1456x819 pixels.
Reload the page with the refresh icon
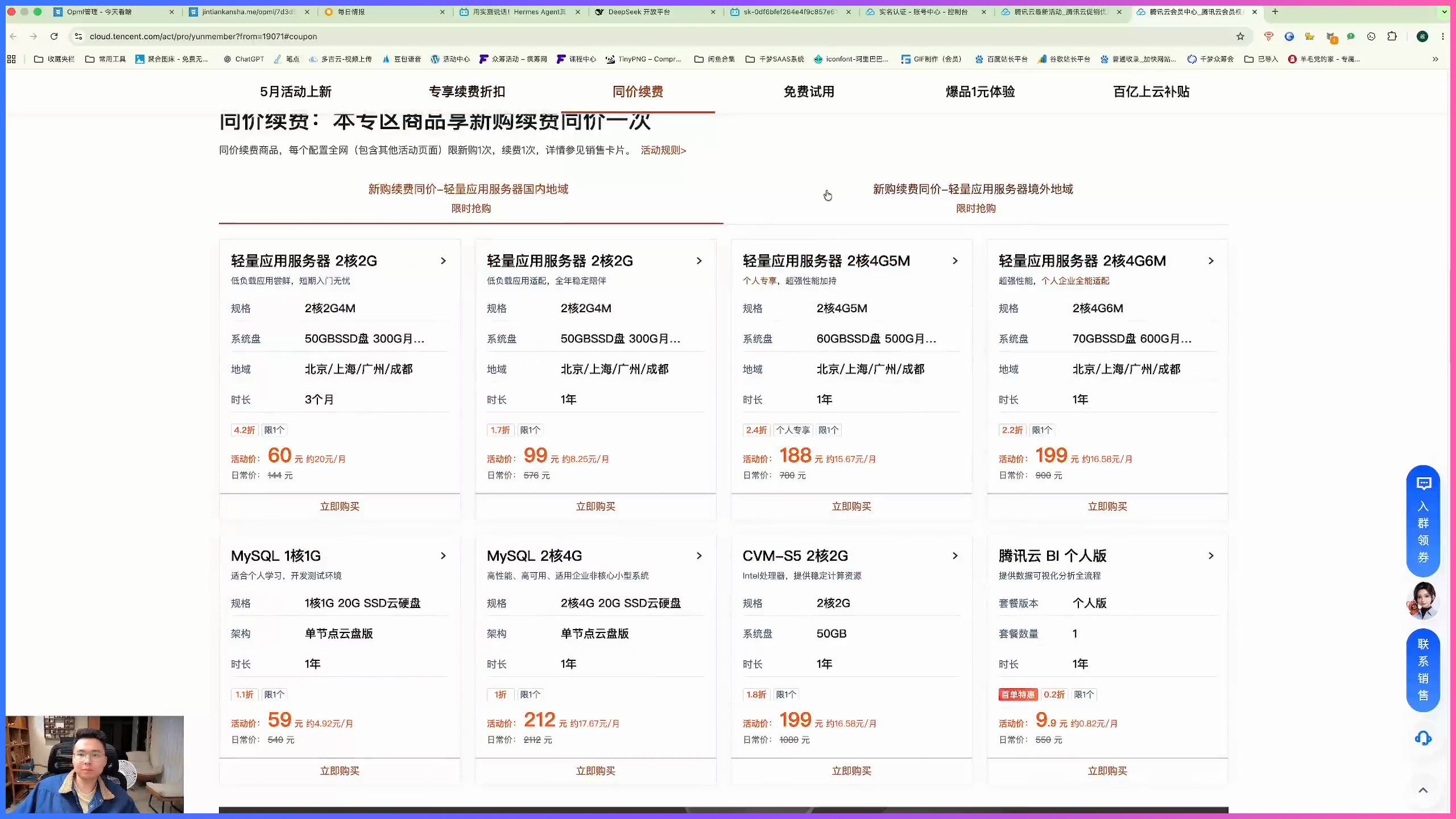point(54,36)
